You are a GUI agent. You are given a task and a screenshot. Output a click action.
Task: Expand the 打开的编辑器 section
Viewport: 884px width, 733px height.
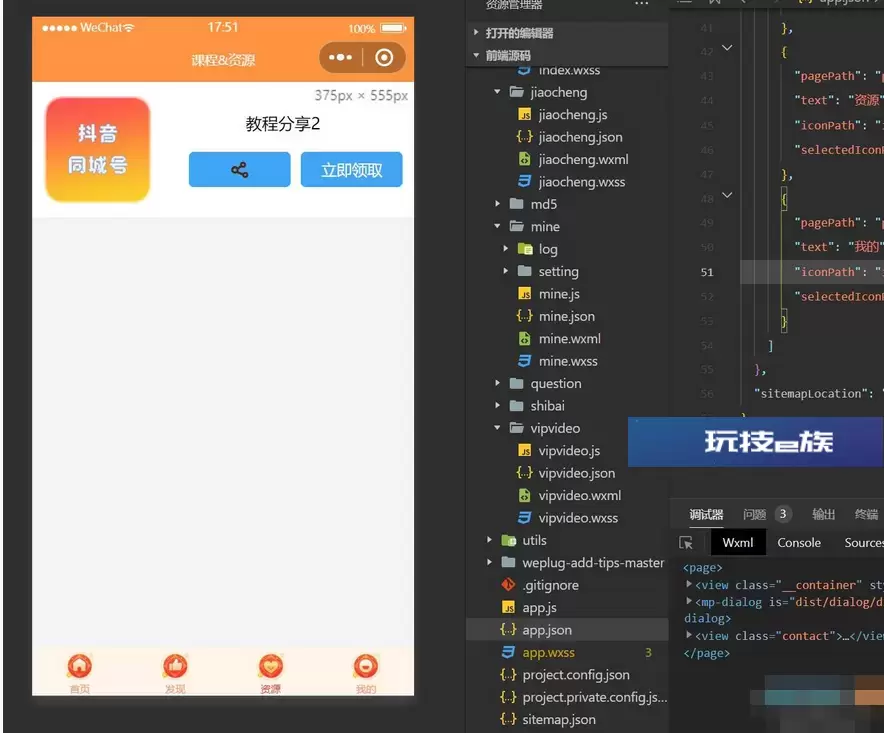point(476,33)
